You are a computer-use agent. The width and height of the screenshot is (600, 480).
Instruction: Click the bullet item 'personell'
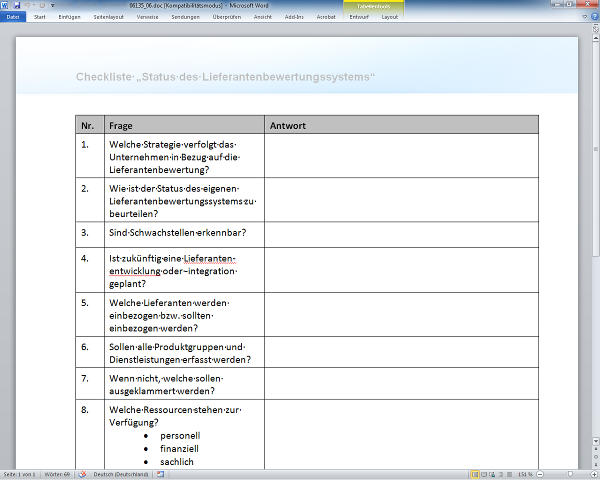[180, 436]
